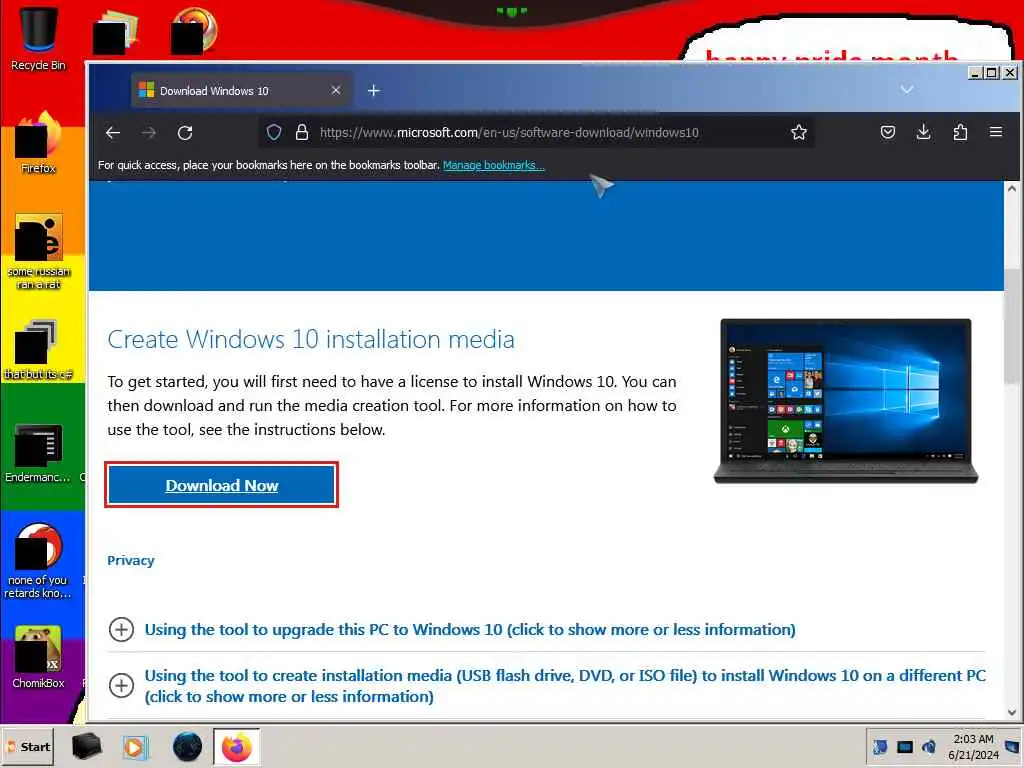Save page to Pocket icon

[888, 133]
